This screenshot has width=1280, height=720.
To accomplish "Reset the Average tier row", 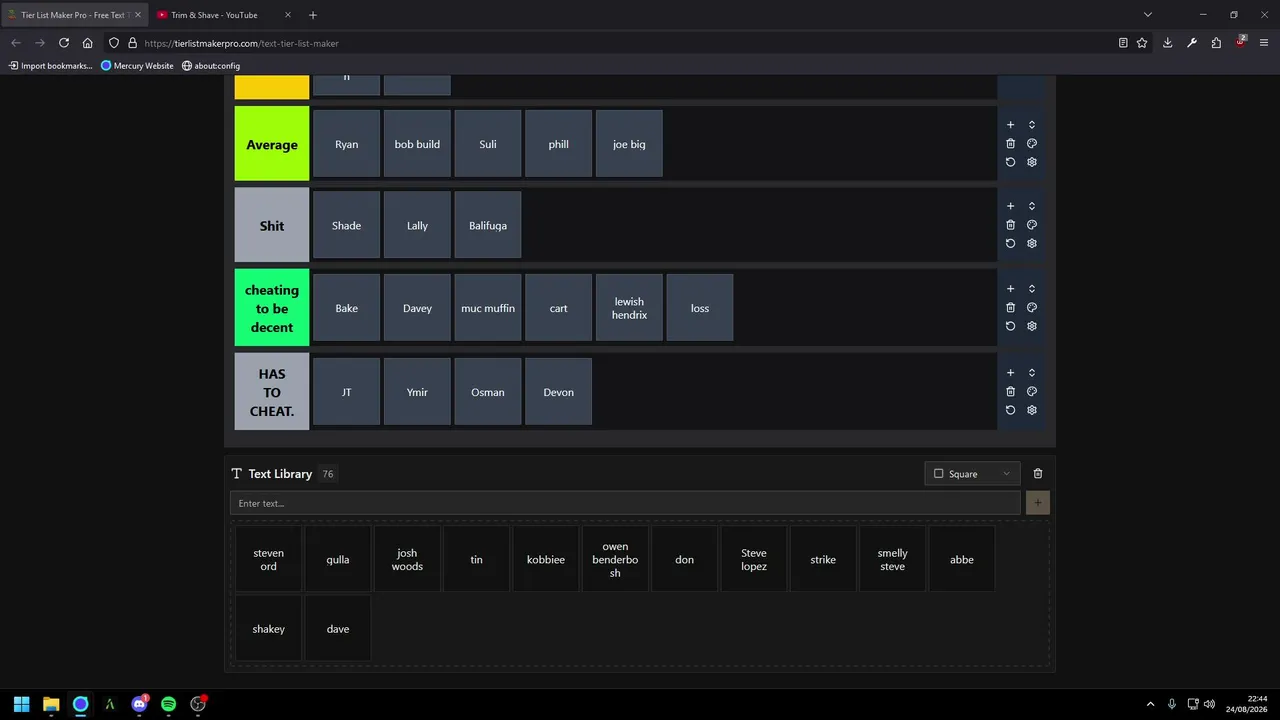I will pyautogui.click(x=1010, y=162).
